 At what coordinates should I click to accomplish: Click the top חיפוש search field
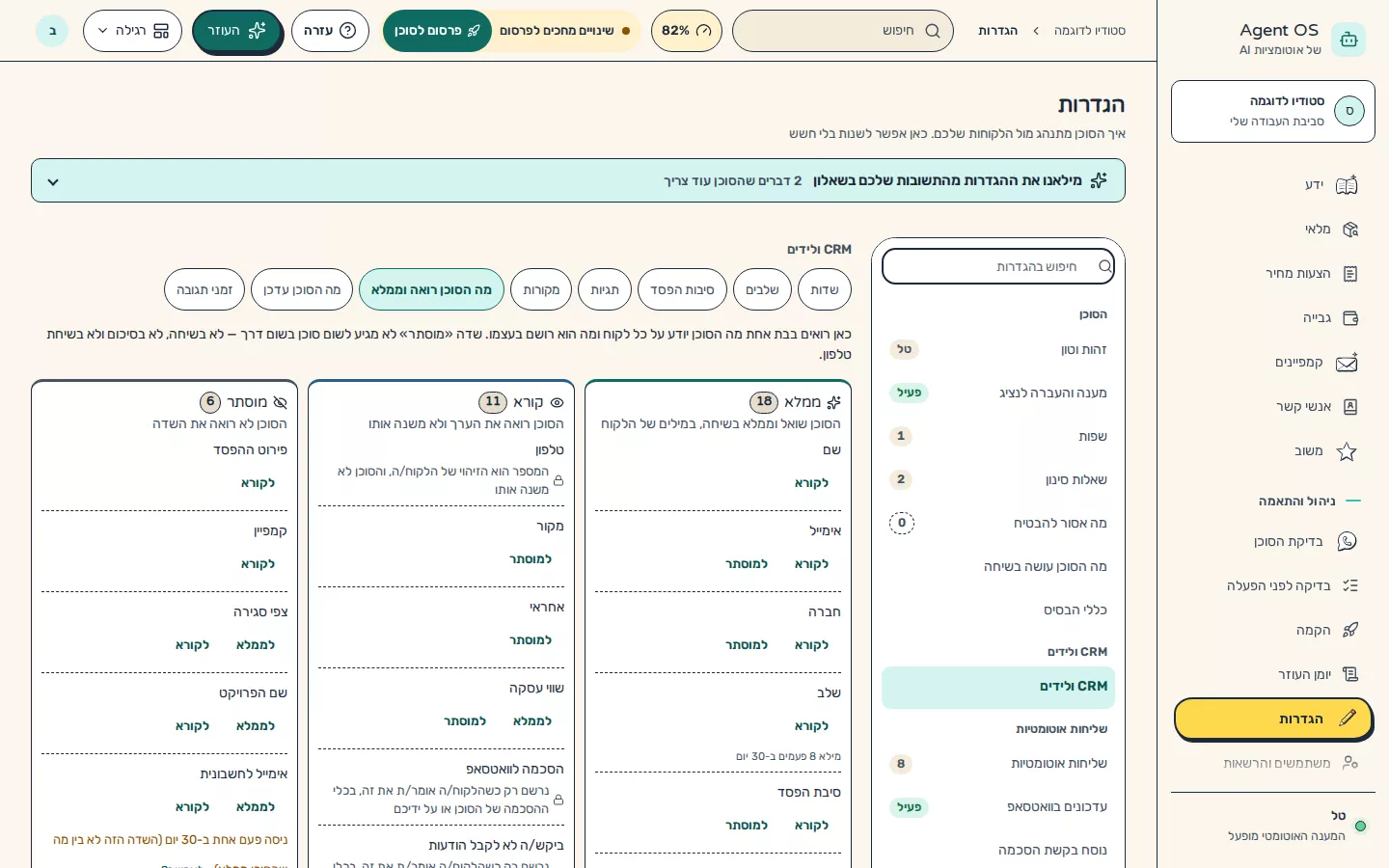click(x=843, y=31)
